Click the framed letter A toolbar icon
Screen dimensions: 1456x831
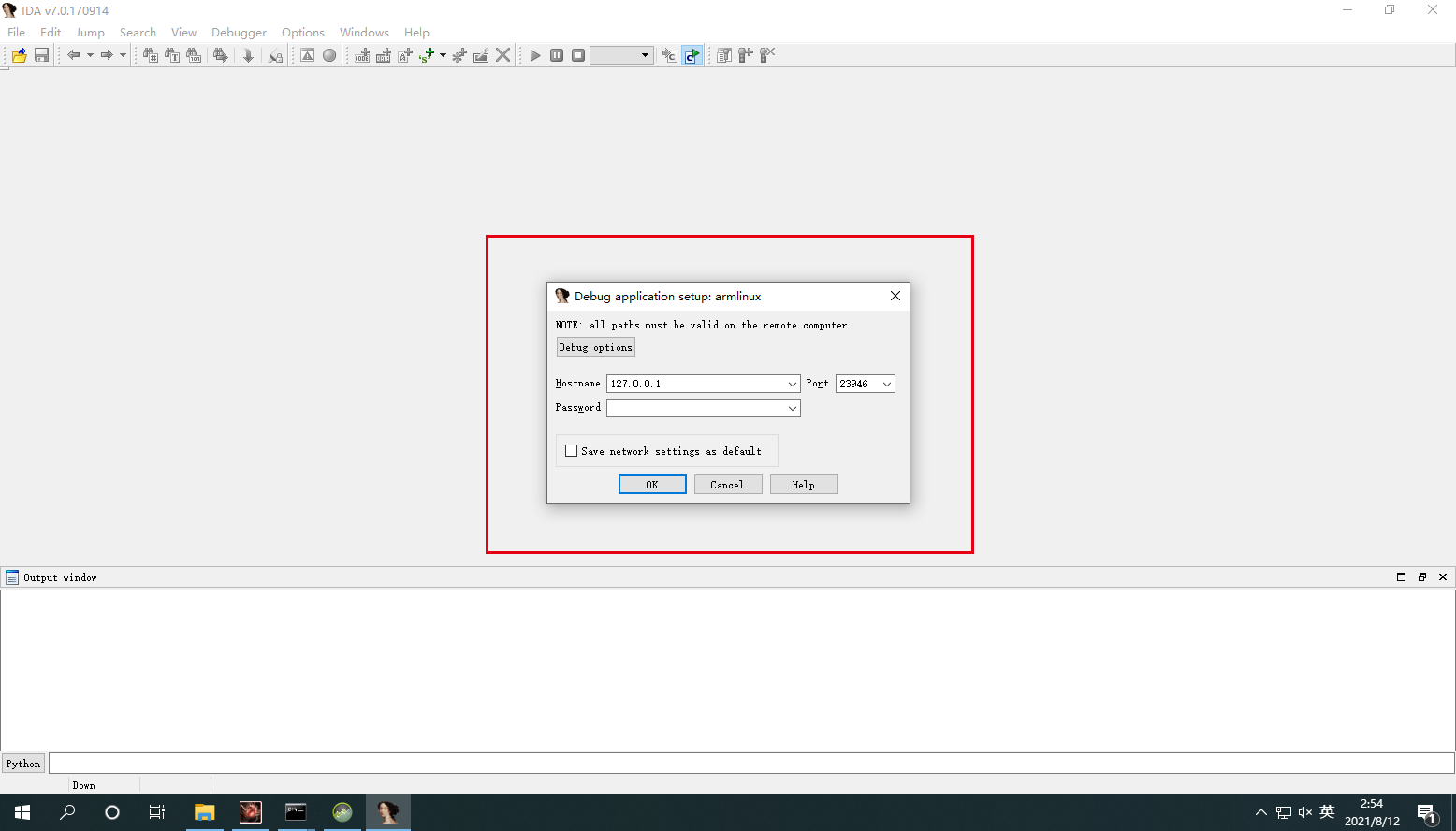pos(307,55)
